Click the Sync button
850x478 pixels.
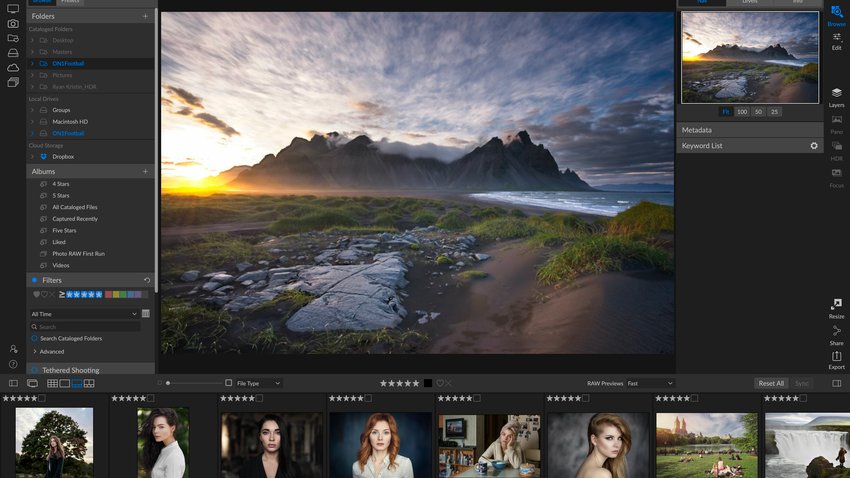(x=802, y=383)
